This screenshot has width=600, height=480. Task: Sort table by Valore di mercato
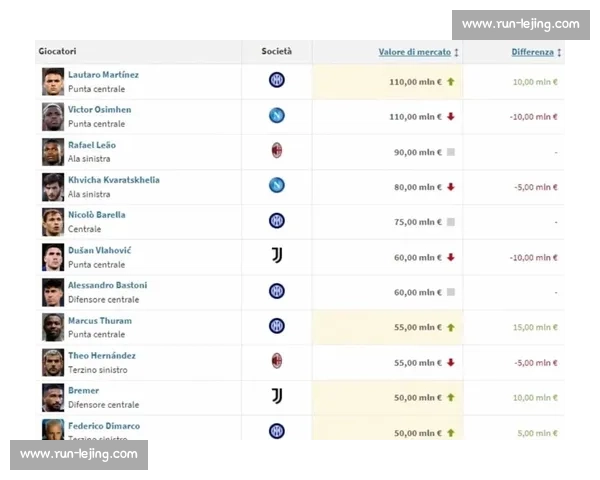tap(414, 52)
